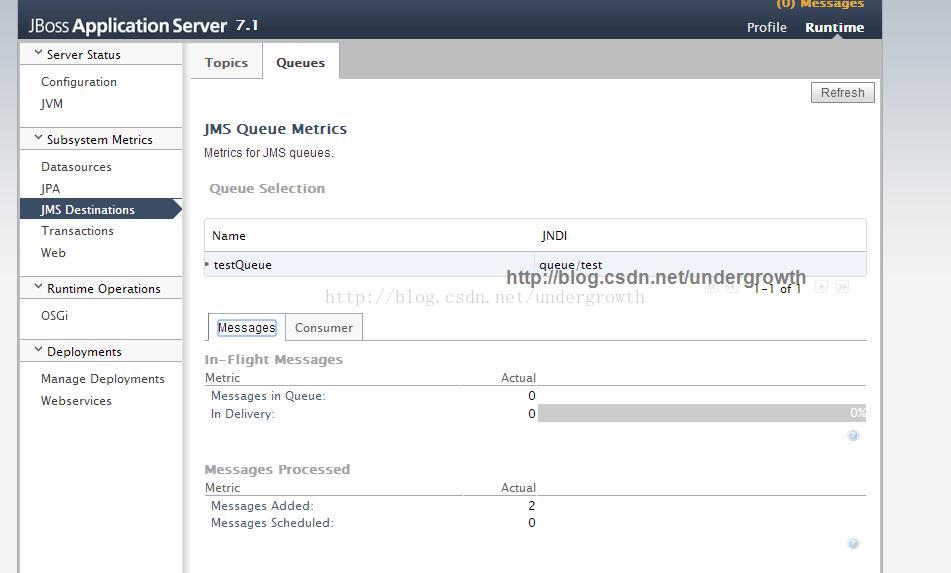Click the first page double-arrow in pager
The height and width of the screenshot is (573, 951).
pyautogui.click(x=711, y=287)
